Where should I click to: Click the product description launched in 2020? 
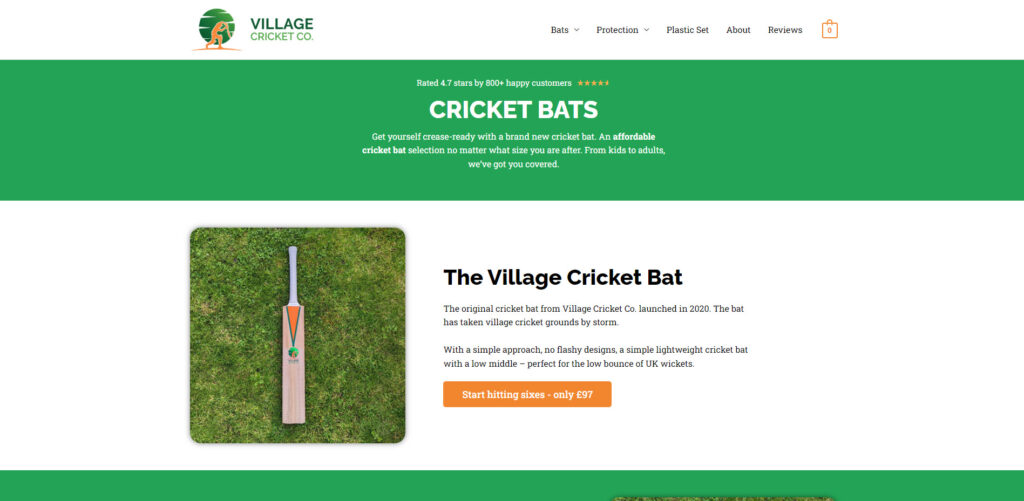pos(595,315)
